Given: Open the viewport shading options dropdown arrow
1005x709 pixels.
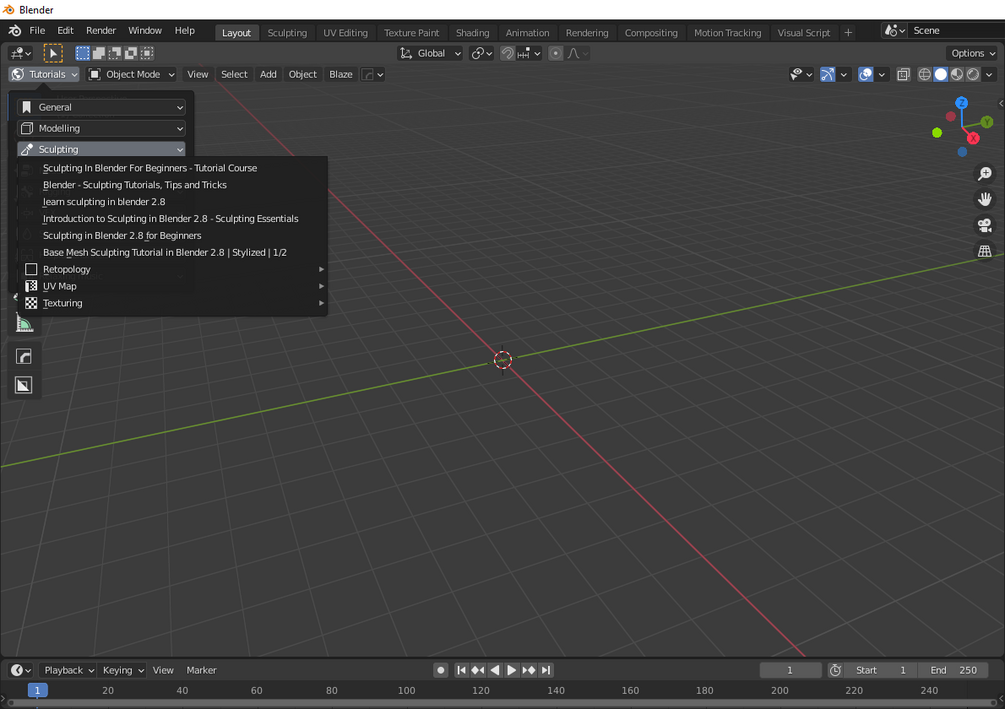Looking at the screenshot, I should (x=990, y=74).
